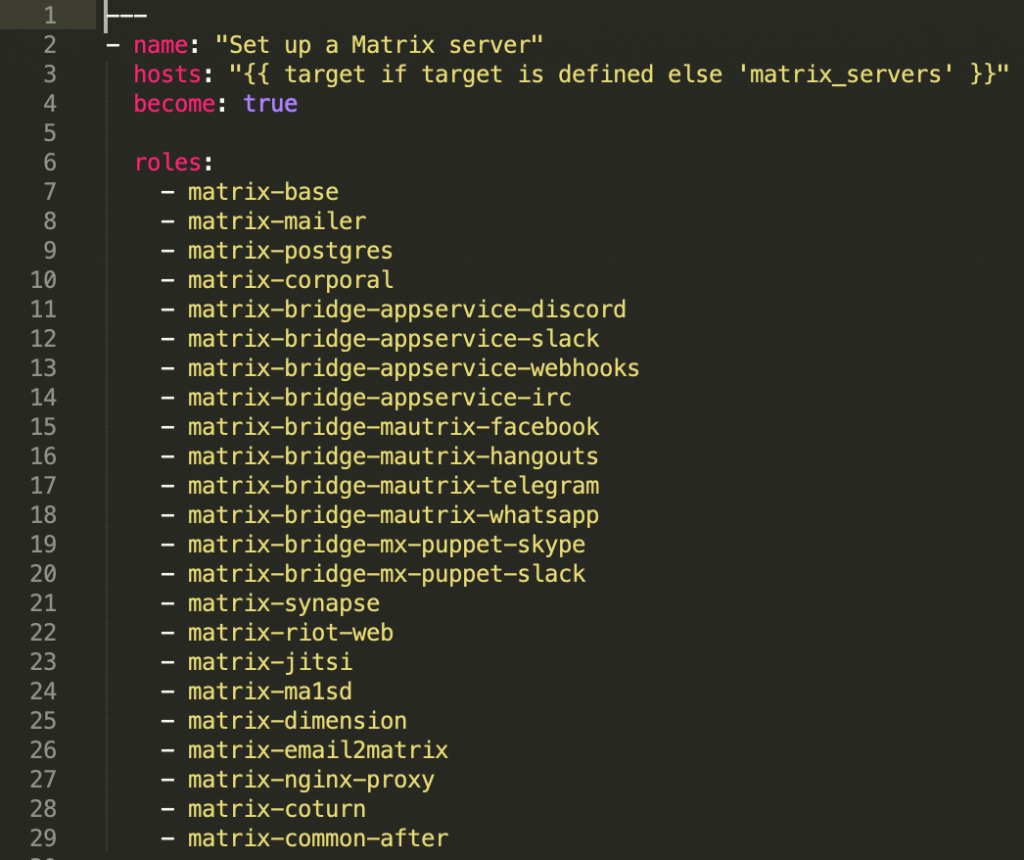Click matrix-bridge-mautrix-telegram entry
Image resolution: width=1024 pixels, height=860 pixels.
coord(393,486)
